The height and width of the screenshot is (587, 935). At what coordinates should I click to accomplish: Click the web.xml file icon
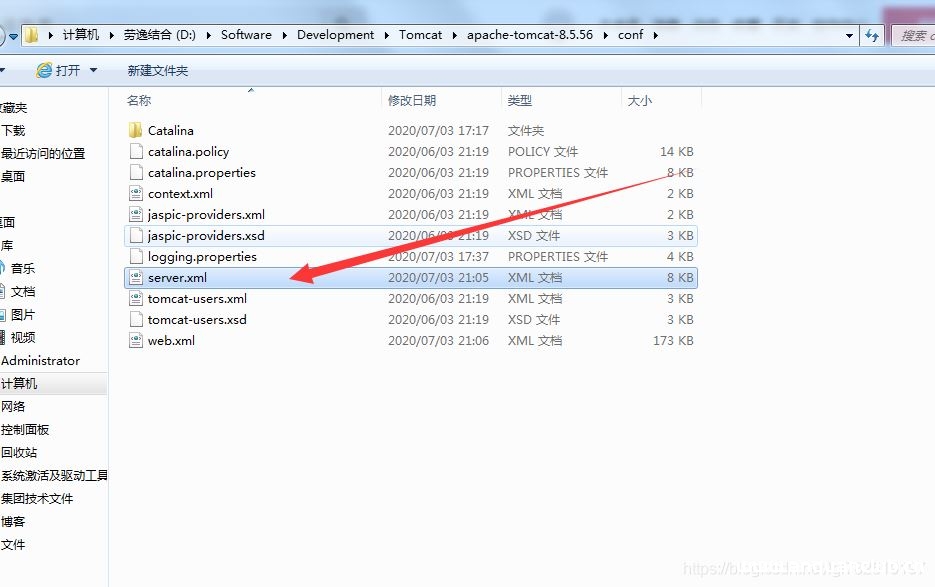pos(136,341)
